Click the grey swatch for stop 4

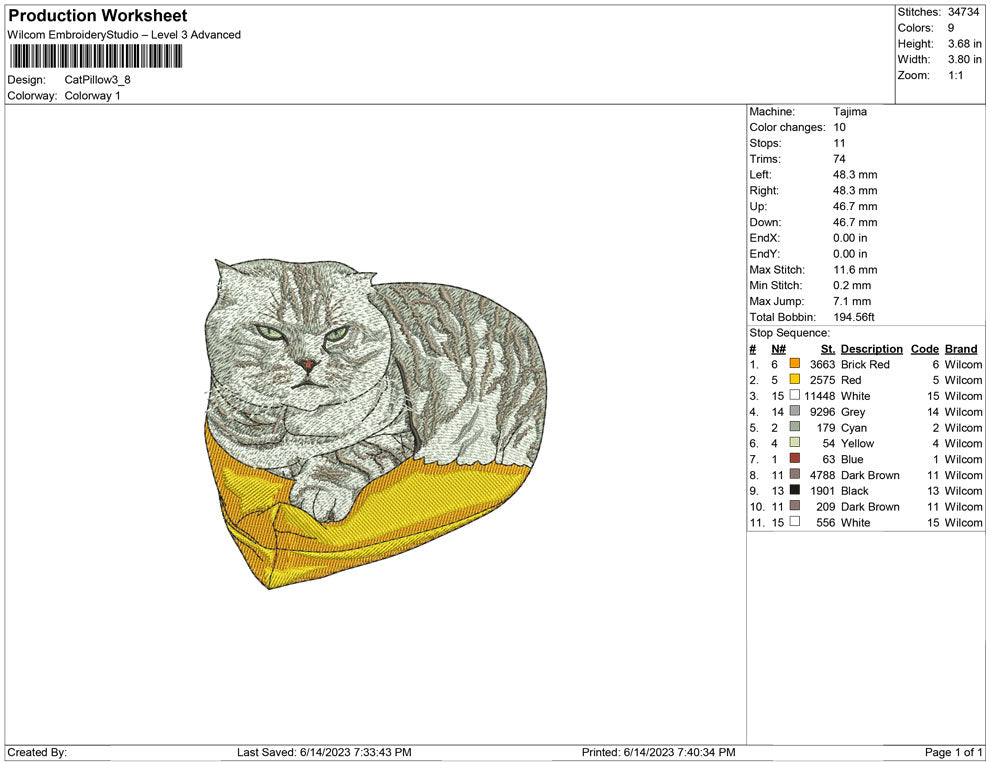tap(795, 412)
